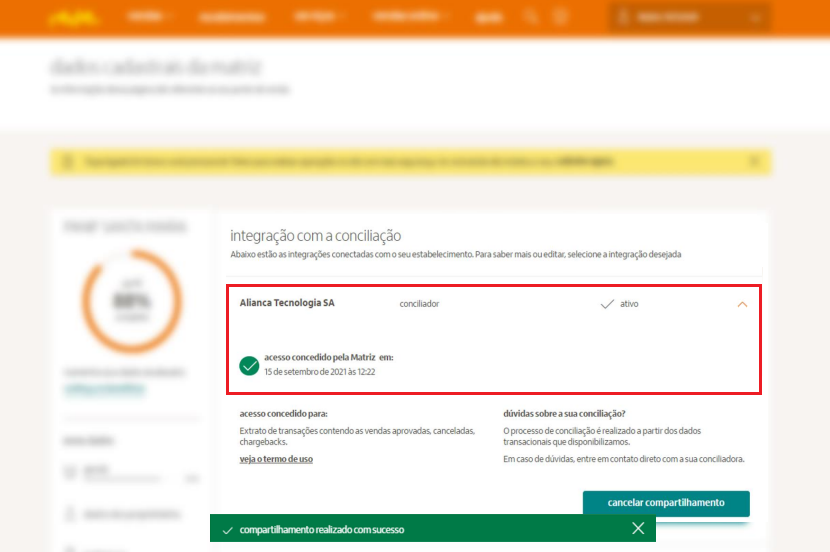830x552 pixels.
Task: Click the user icon in the header account box
Action: 623,17
